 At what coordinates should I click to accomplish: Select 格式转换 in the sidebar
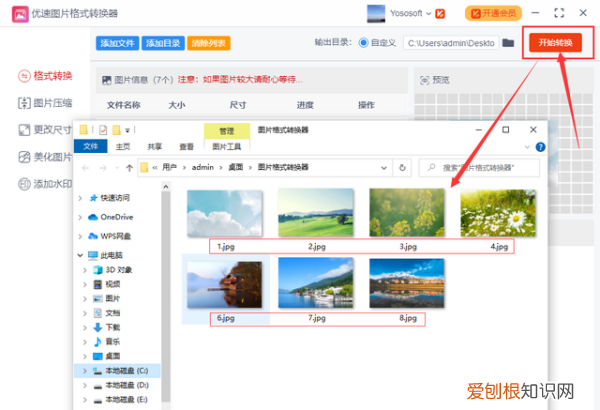click(x=45, y=76)
